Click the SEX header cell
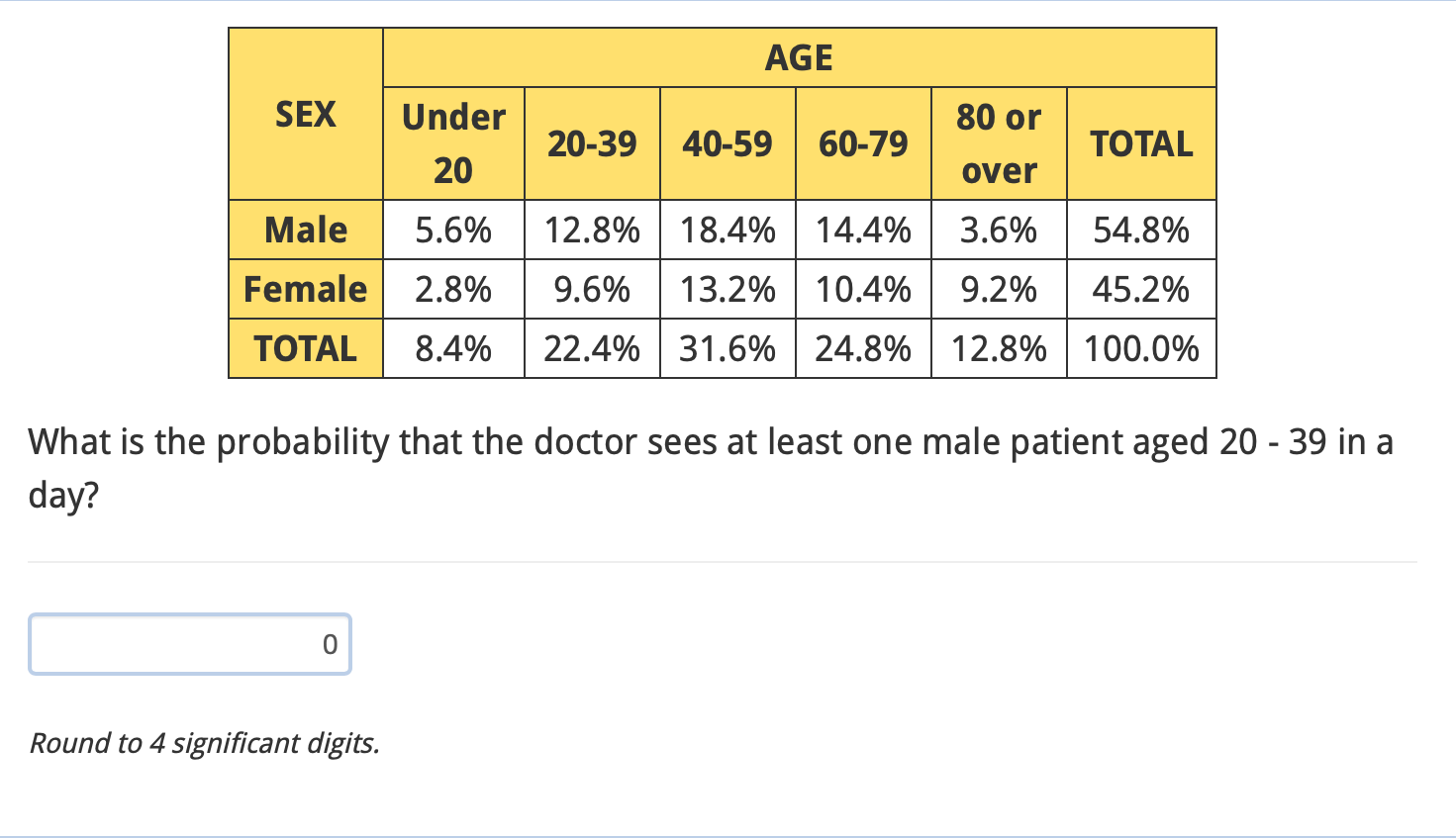The image size is (1456, 838). coord(306,114)
